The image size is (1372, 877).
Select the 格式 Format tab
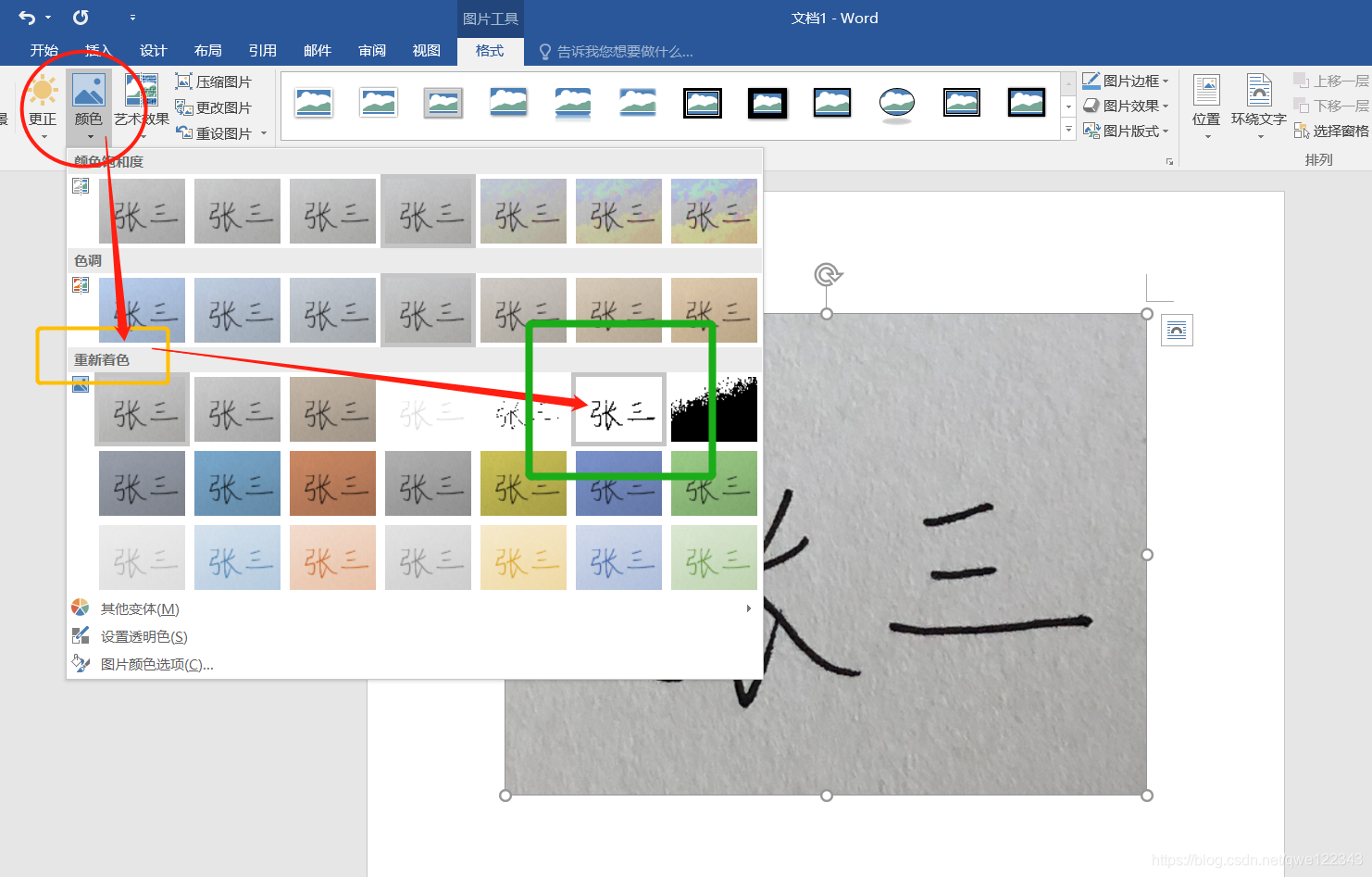coord(490,51)
